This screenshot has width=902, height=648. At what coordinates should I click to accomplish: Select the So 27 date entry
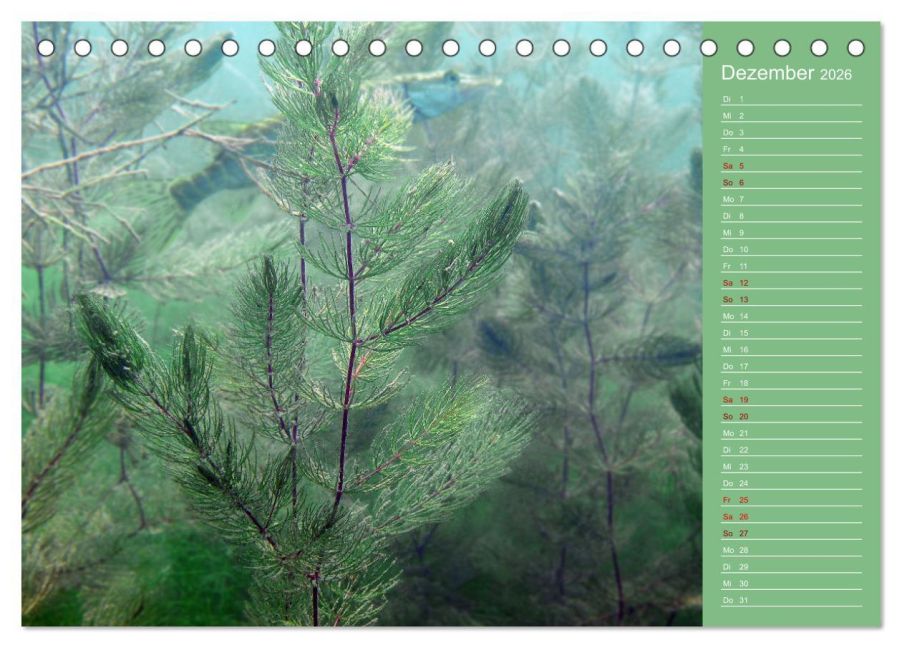[792, 533]
